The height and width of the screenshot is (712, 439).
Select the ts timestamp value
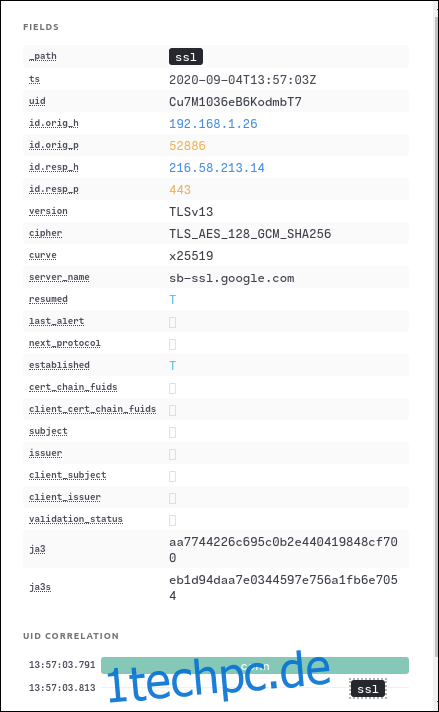[242, 80]
